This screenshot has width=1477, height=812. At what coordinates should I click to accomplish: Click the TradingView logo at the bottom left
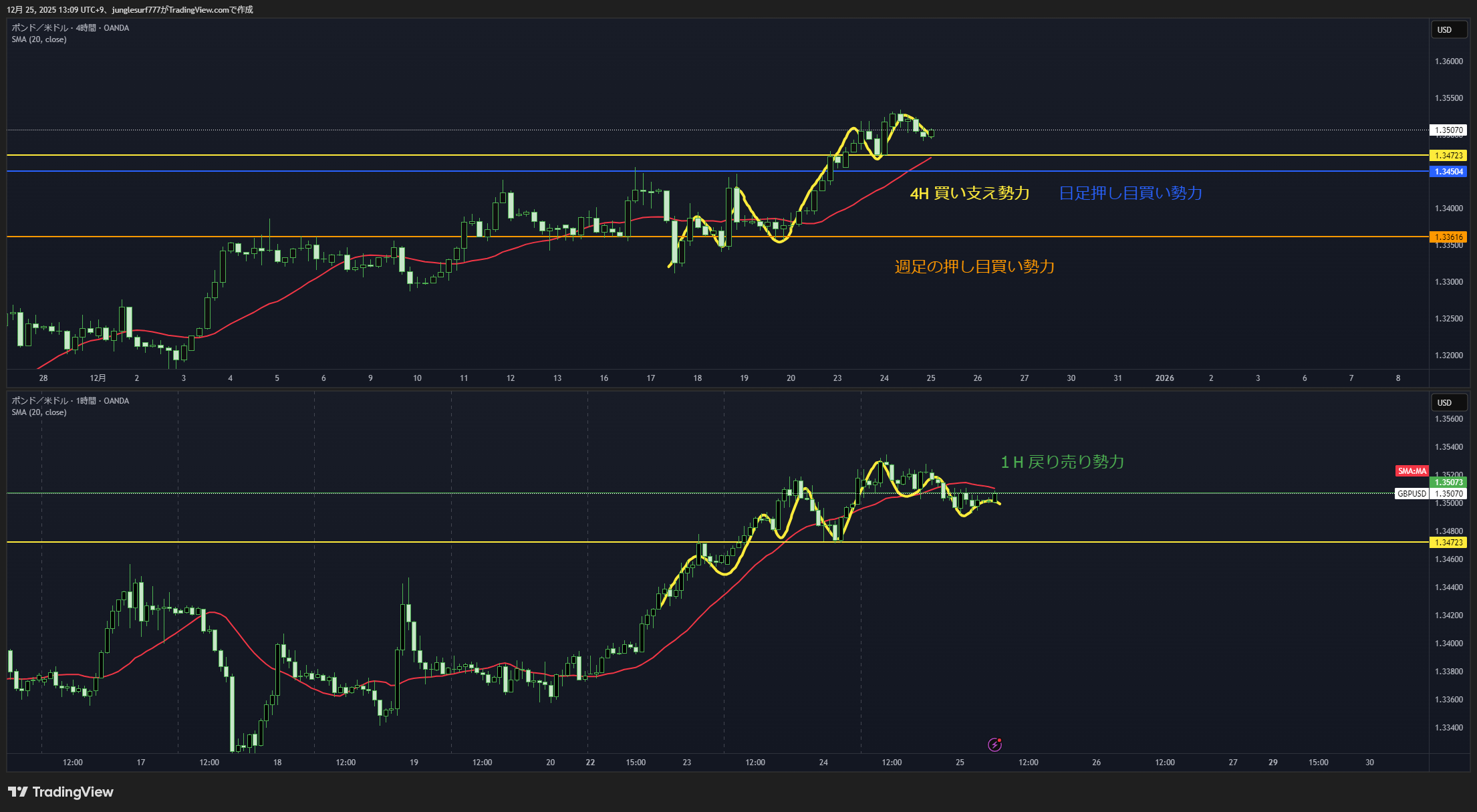tap(61, 792)
